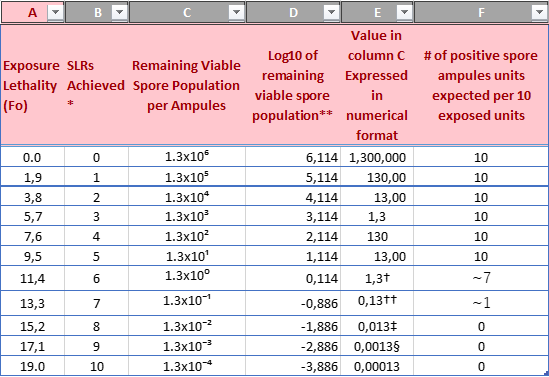Click spore population cell 1.3x10¹
This screenshot has width=549, height=377.
tap(187, 257)
